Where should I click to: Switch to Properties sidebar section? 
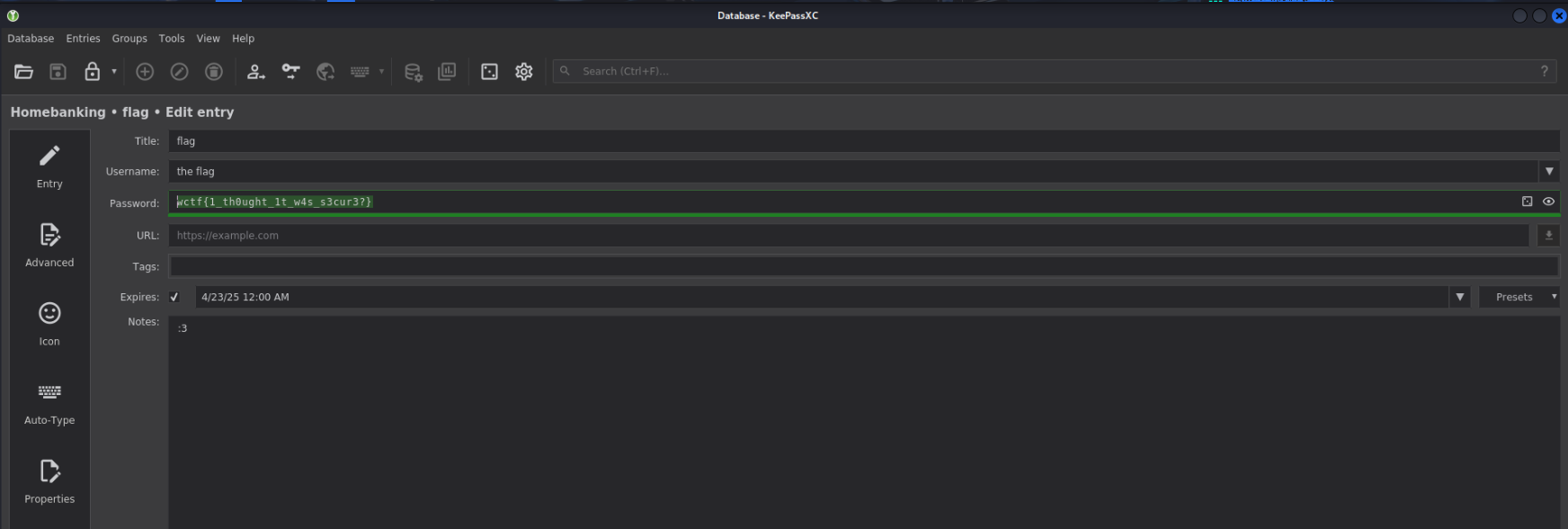tap(49, 482)
